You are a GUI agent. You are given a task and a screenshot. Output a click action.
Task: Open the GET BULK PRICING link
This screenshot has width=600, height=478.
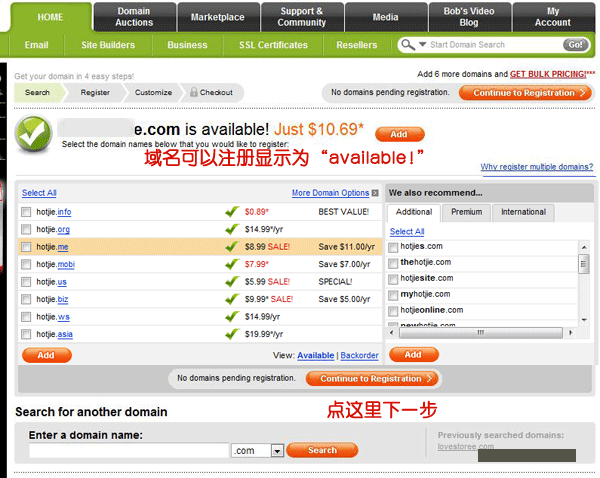(547, 75)
